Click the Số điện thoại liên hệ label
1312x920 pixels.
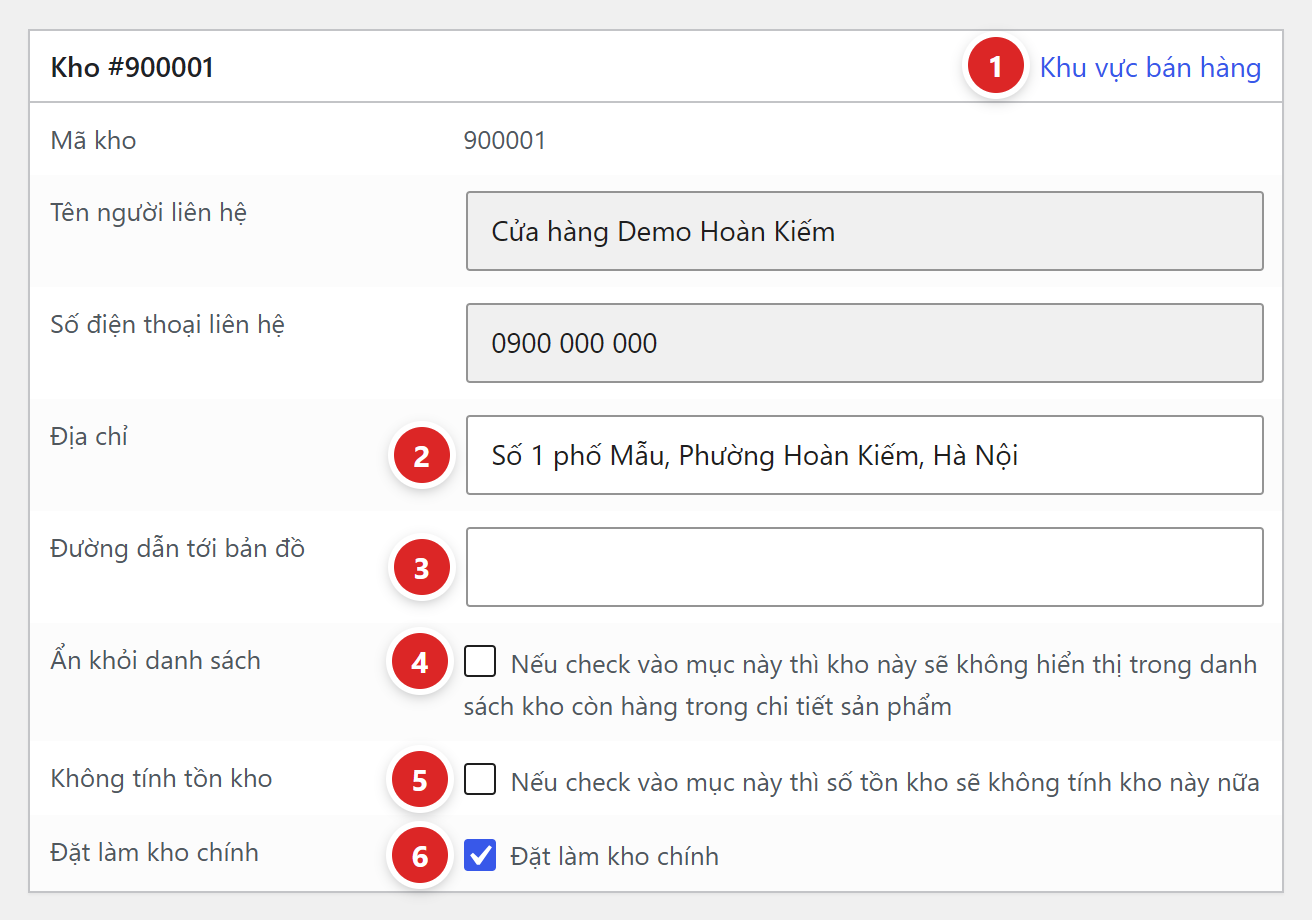click(x=167, y=324)
